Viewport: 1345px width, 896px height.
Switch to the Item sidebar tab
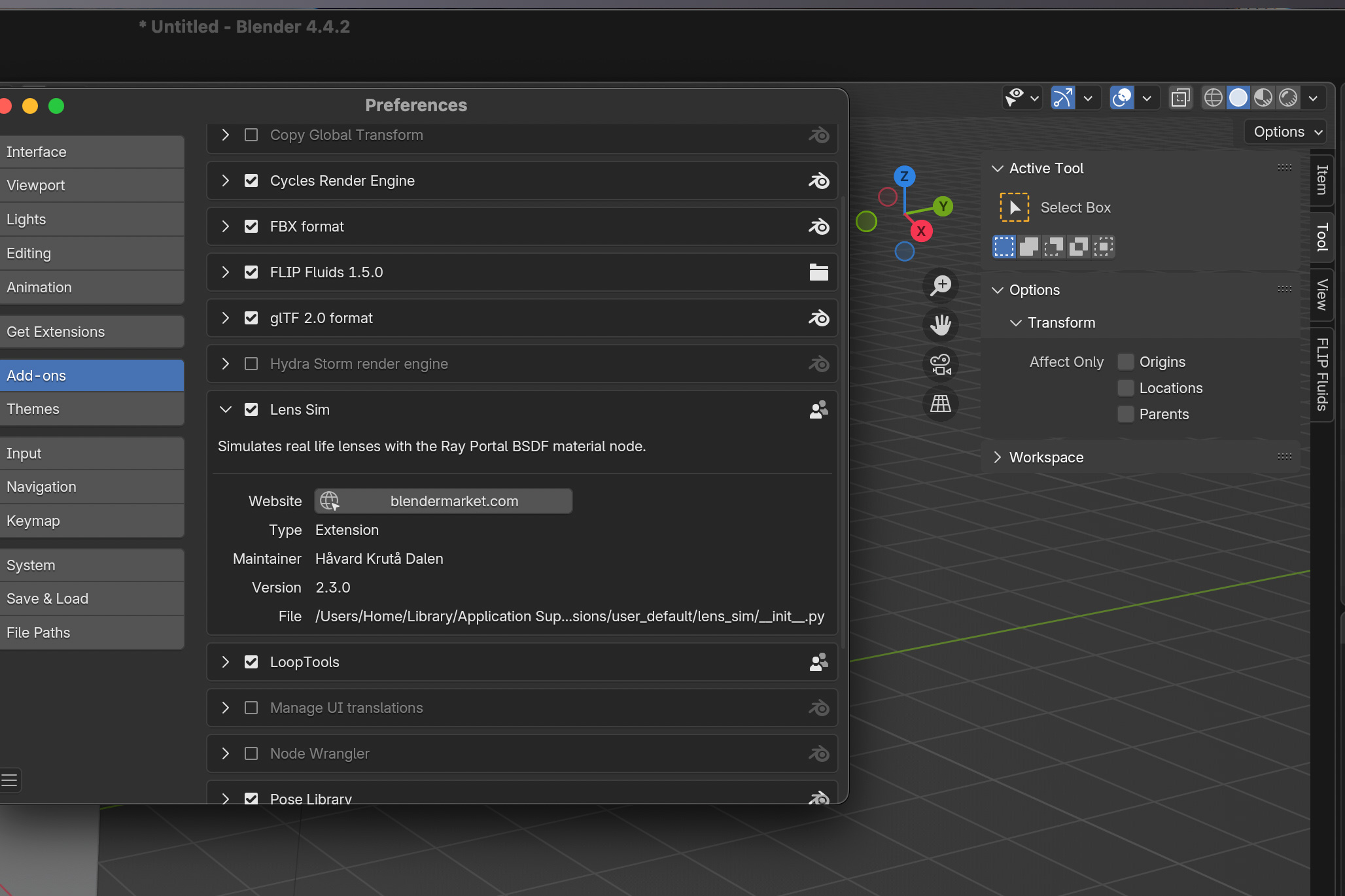[1322, 180]
